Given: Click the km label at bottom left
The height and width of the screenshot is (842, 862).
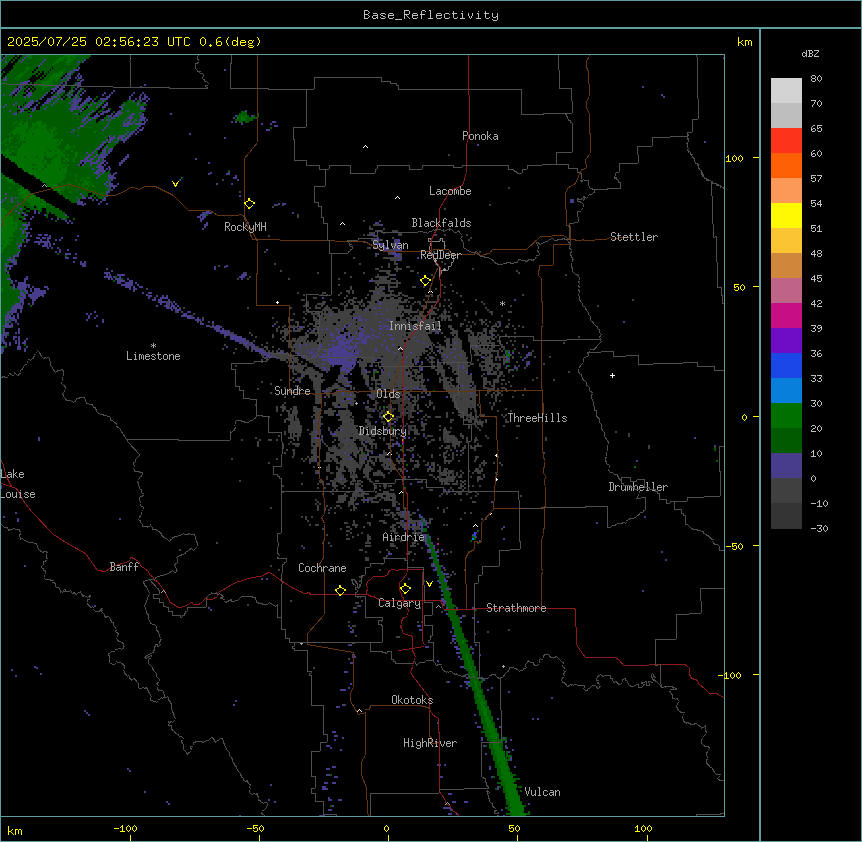Looking at the screenshot, I should (14, 831).
